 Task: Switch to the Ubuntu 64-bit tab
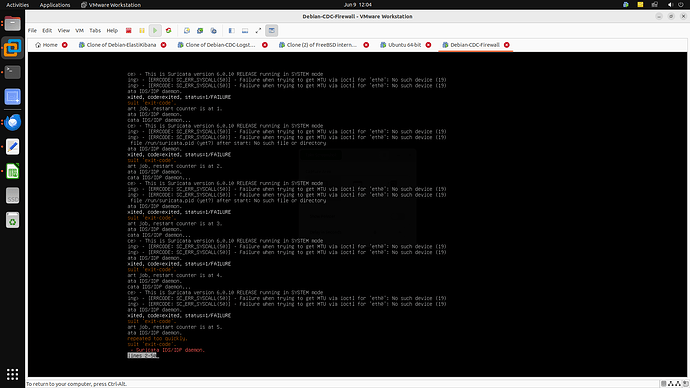coord(400,45)
